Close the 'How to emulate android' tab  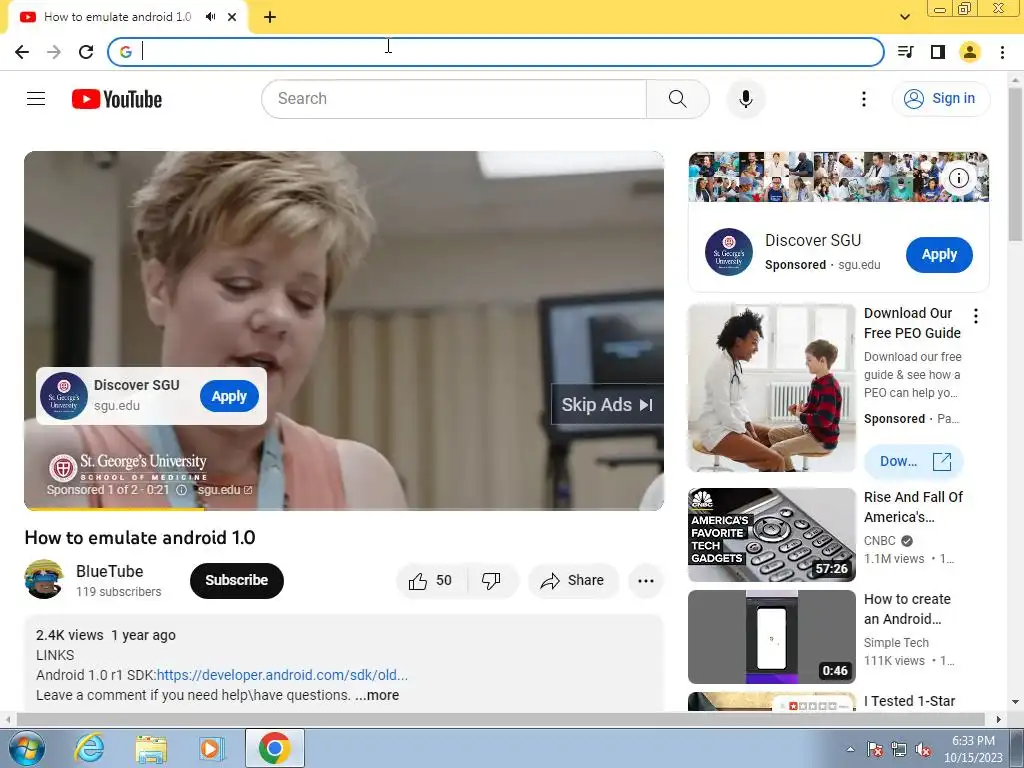(x=232, y=17)
